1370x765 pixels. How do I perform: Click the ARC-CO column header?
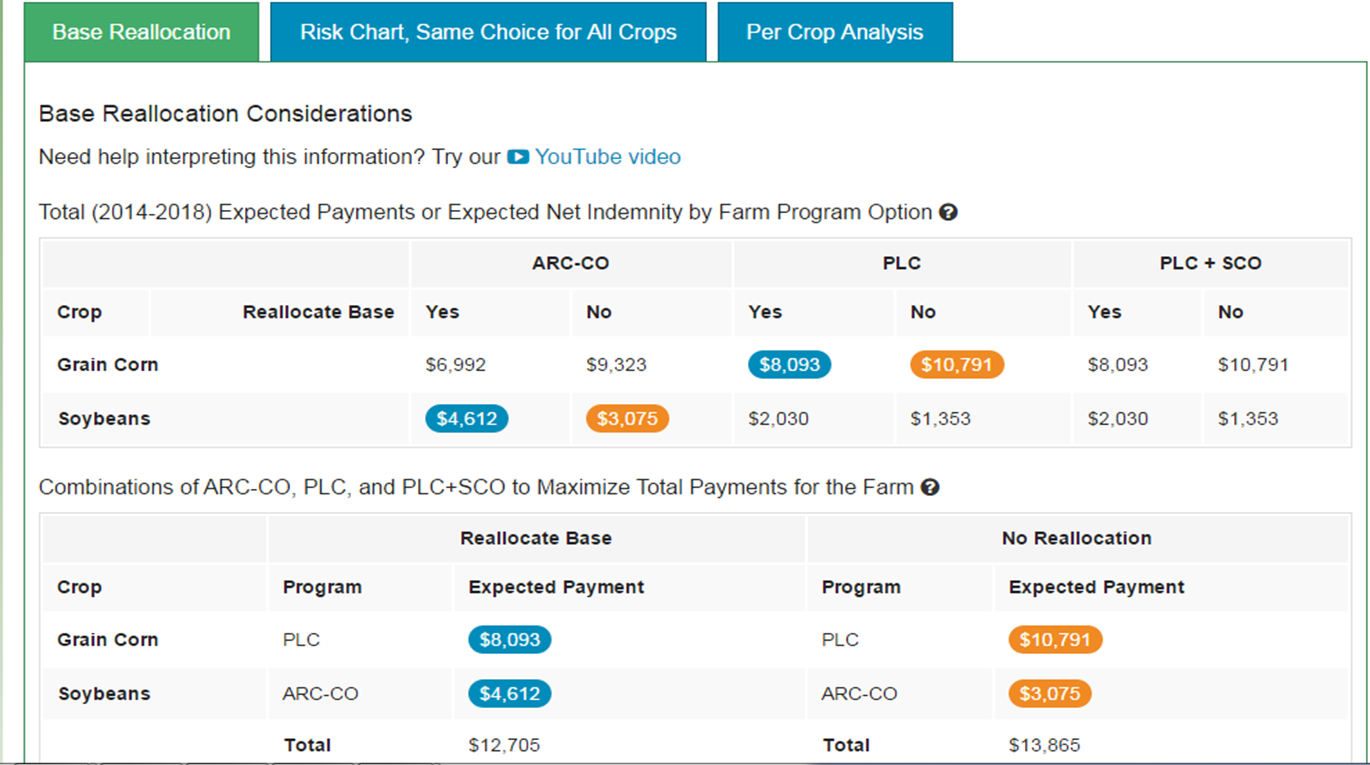570,264
